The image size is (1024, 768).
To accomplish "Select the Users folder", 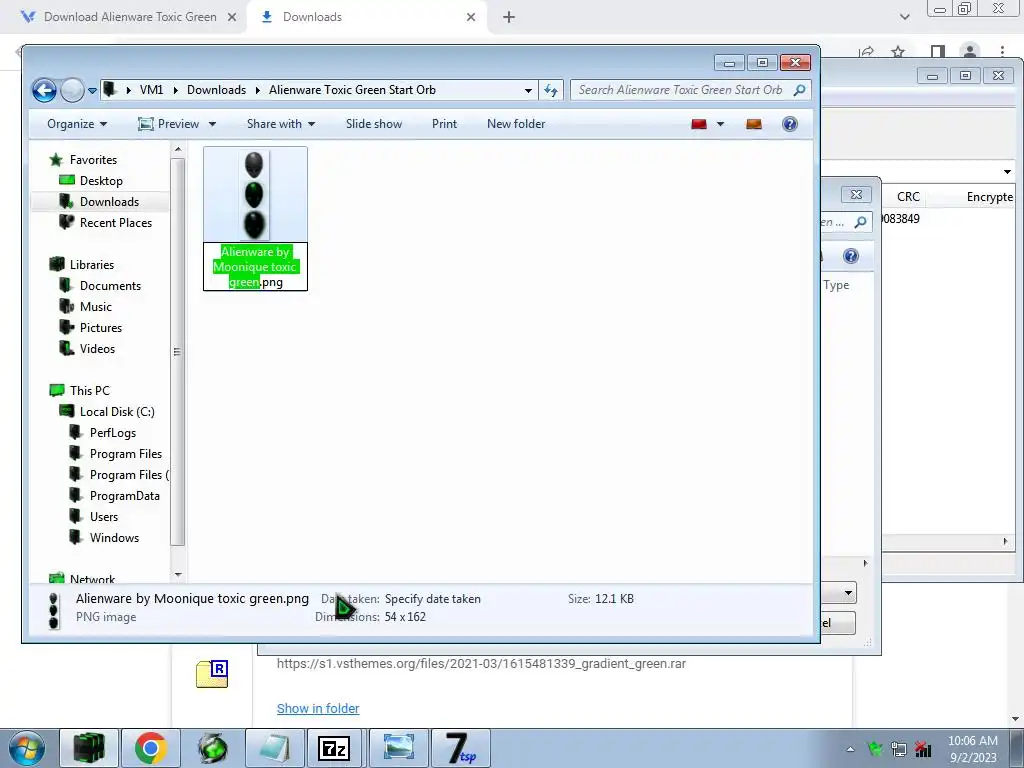I will tap(103, 517).
